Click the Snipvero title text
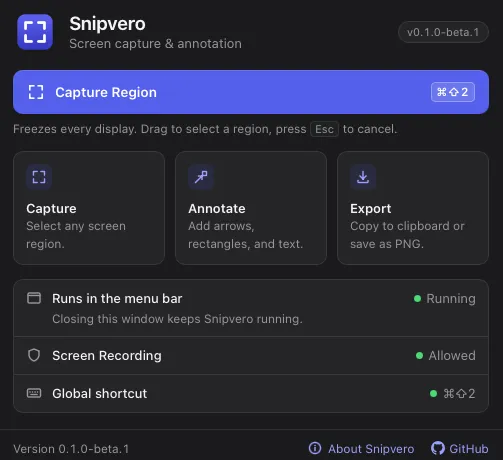503x460 pixels. [x=107, y=24]
